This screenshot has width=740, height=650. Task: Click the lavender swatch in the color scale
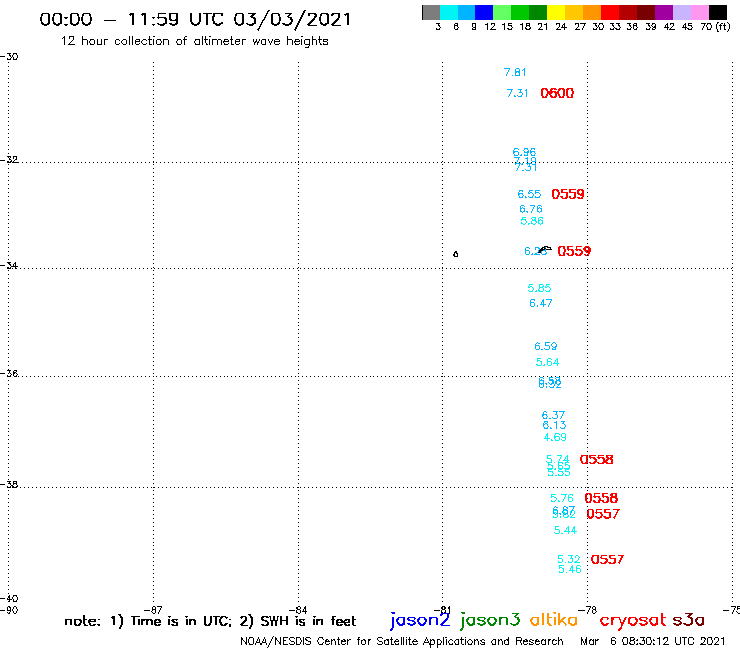[x=681, y=12]
